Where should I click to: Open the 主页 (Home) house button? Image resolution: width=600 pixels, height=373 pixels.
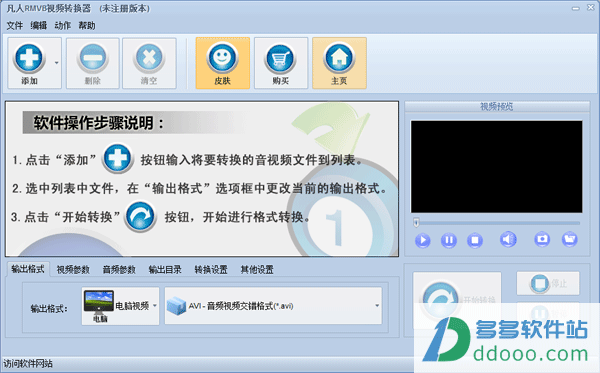coord(339,63)
